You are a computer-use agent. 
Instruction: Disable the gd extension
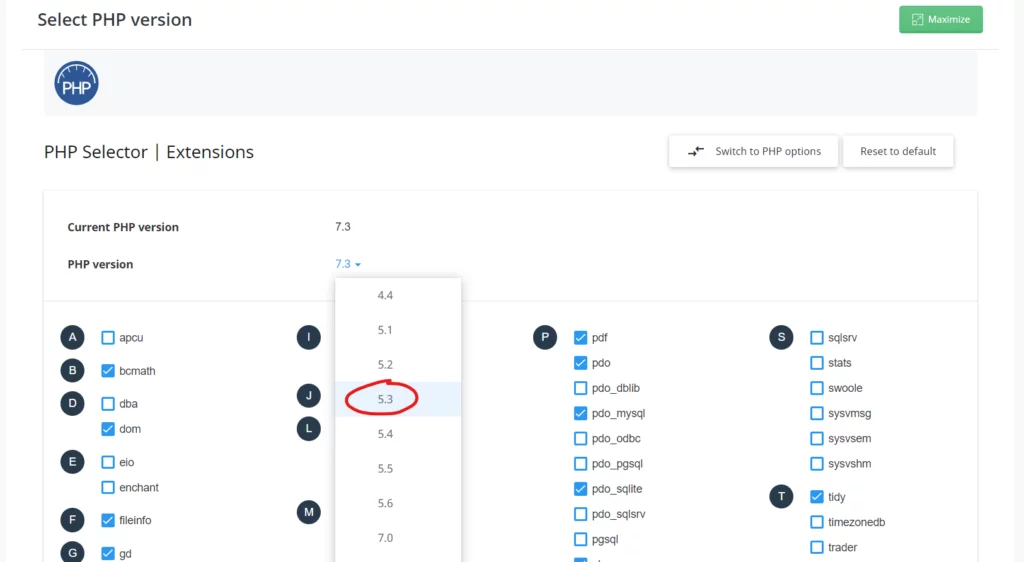coord(108,554)
